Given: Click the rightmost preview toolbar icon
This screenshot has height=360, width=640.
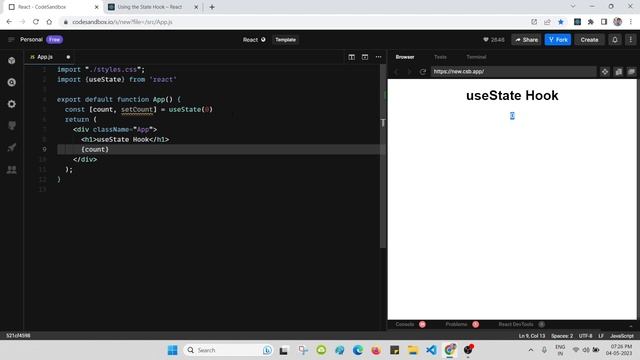Looking at the screenshot, I should pos(631,72).
